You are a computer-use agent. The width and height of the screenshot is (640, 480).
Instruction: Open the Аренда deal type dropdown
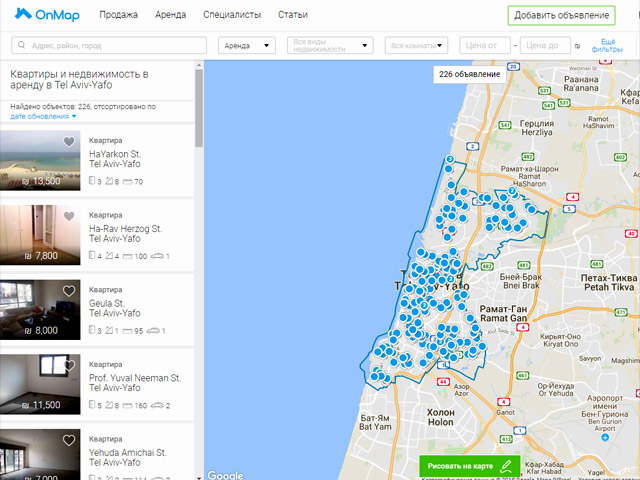click(x=247, y=45)
